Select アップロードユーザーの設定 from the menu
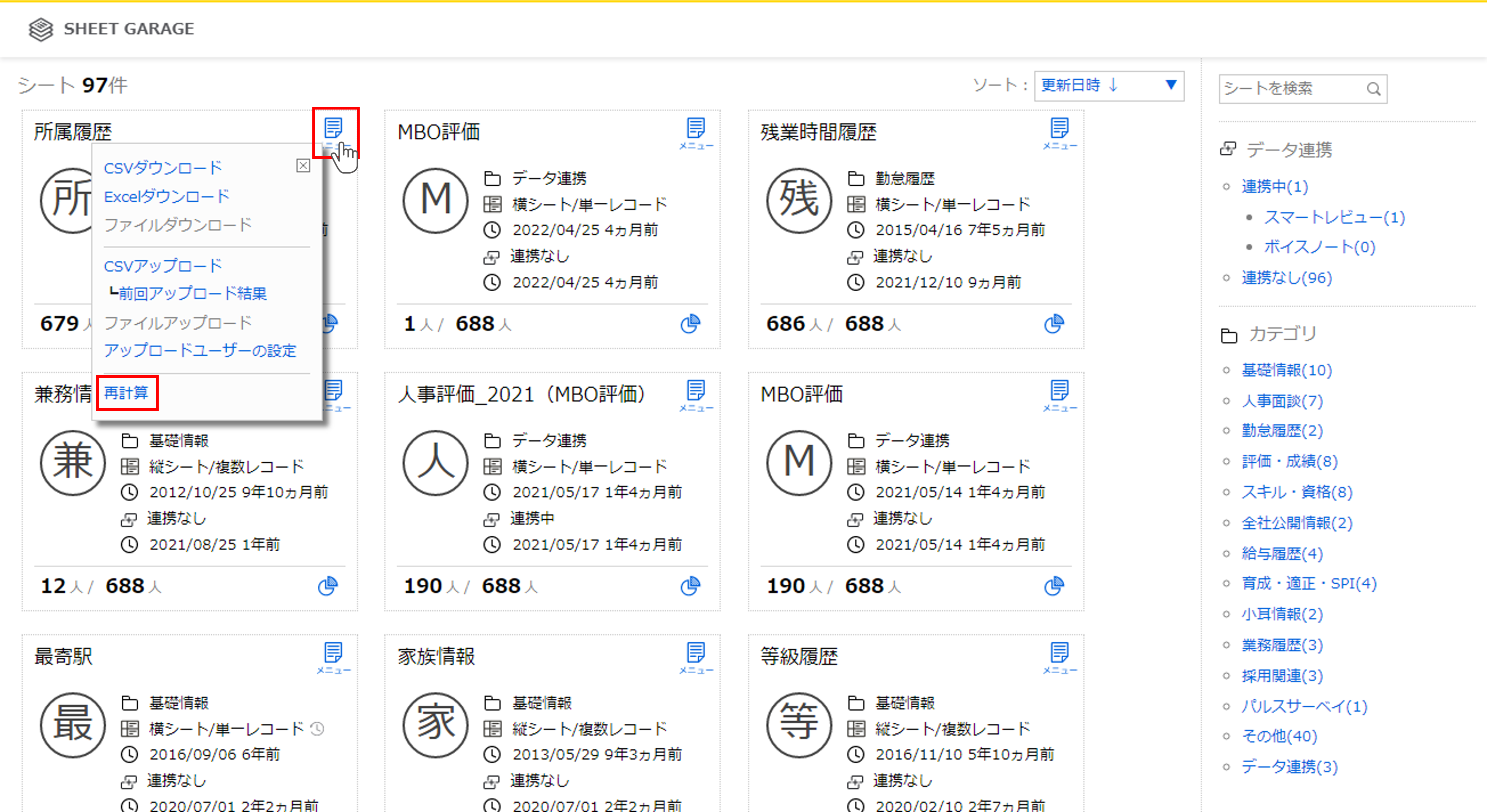 pos(200,350)
